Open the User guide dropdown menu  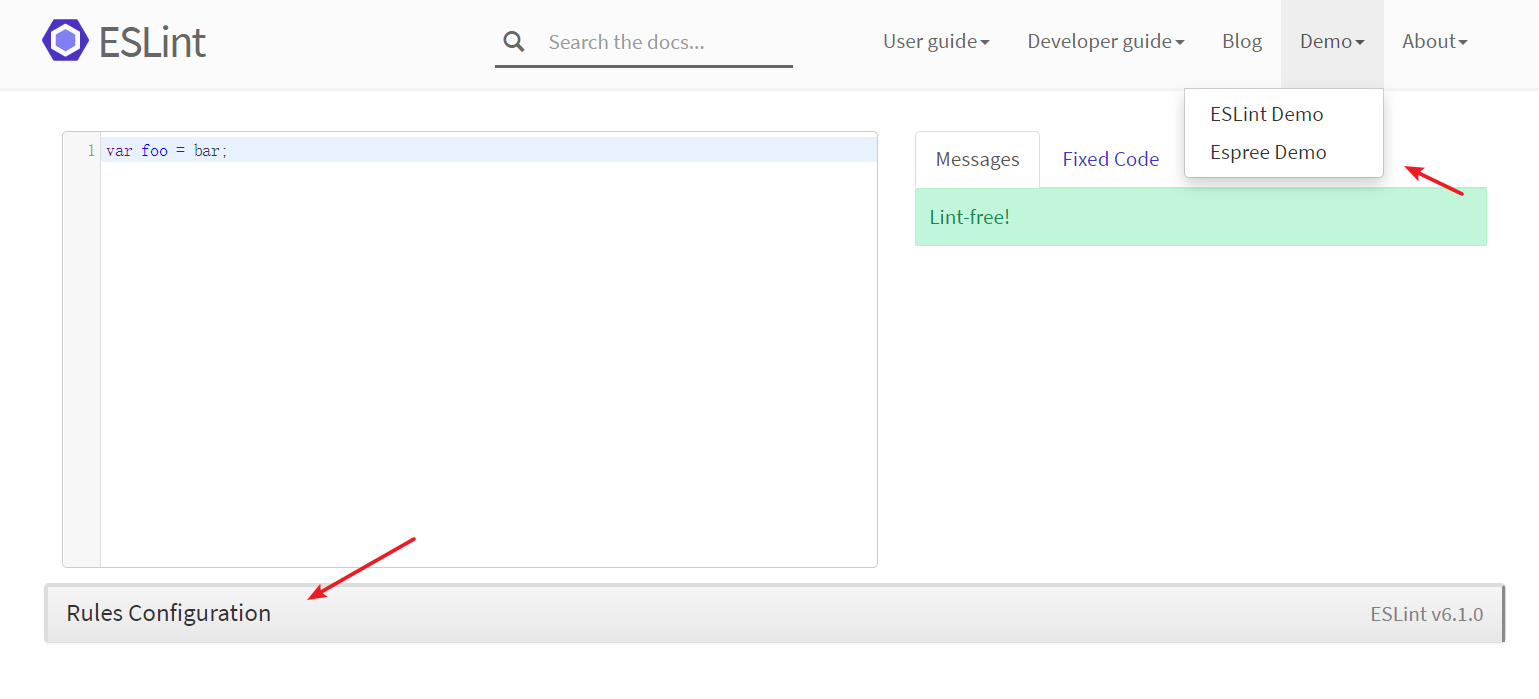tap(936, 42)
